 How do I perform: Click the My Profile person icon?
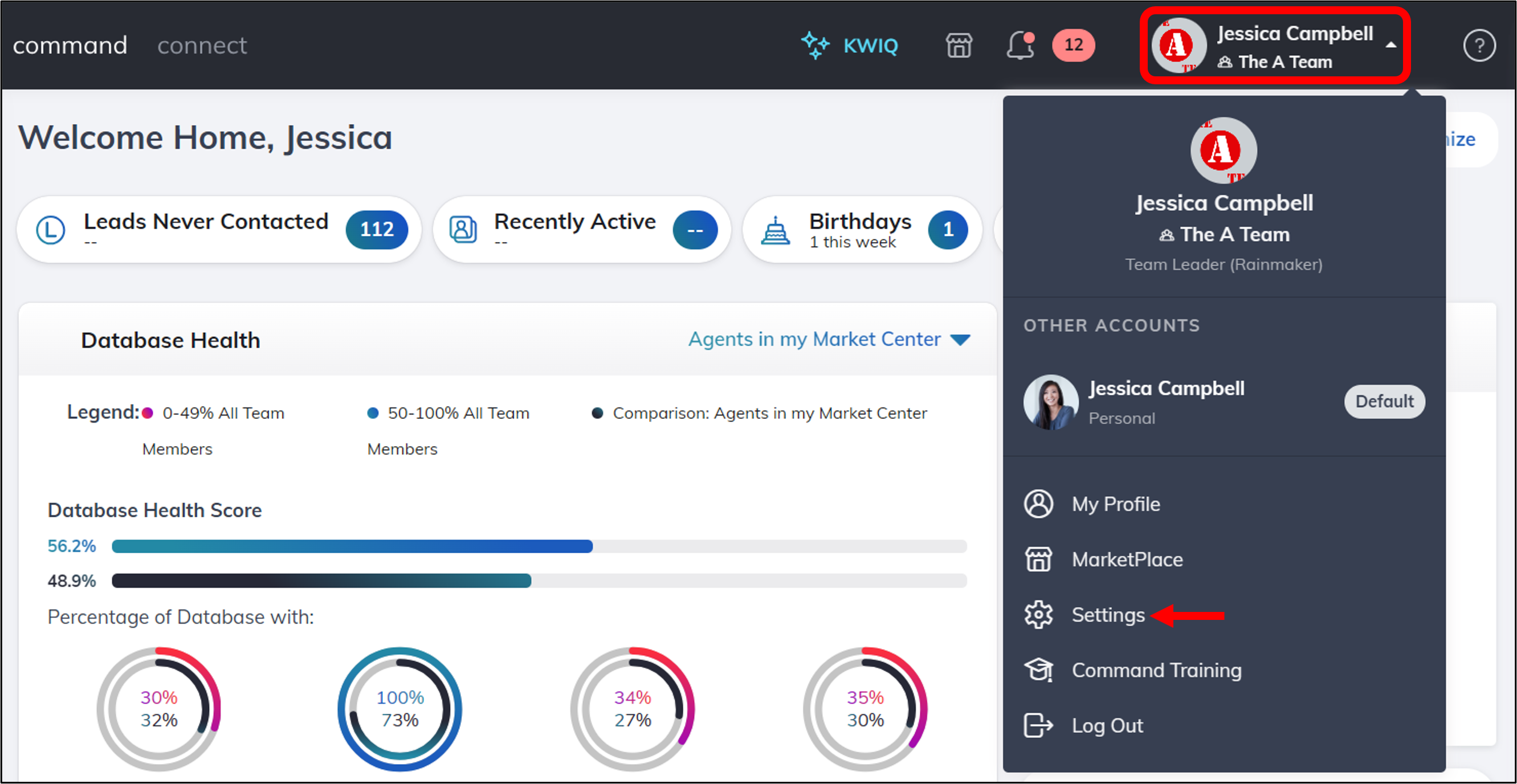click(x=1038, y=504)
